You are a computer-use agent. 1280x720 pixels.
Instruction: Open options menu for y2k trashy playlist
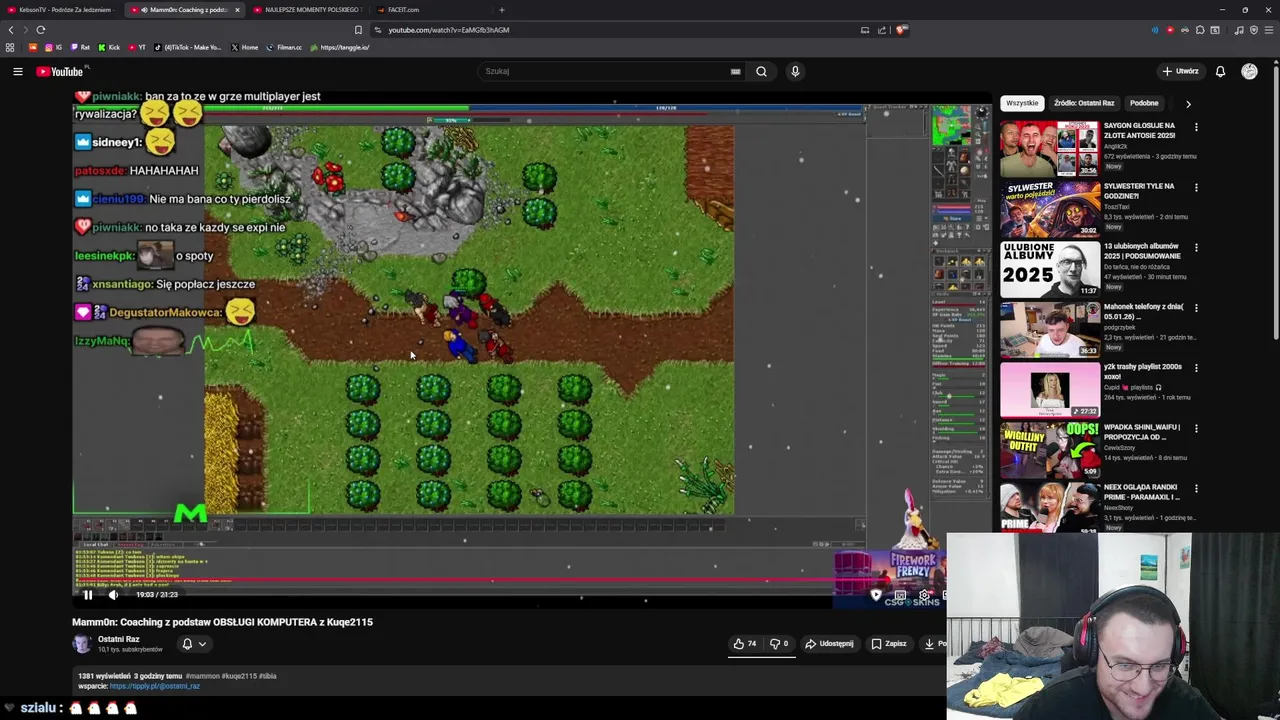[1196, 368]
